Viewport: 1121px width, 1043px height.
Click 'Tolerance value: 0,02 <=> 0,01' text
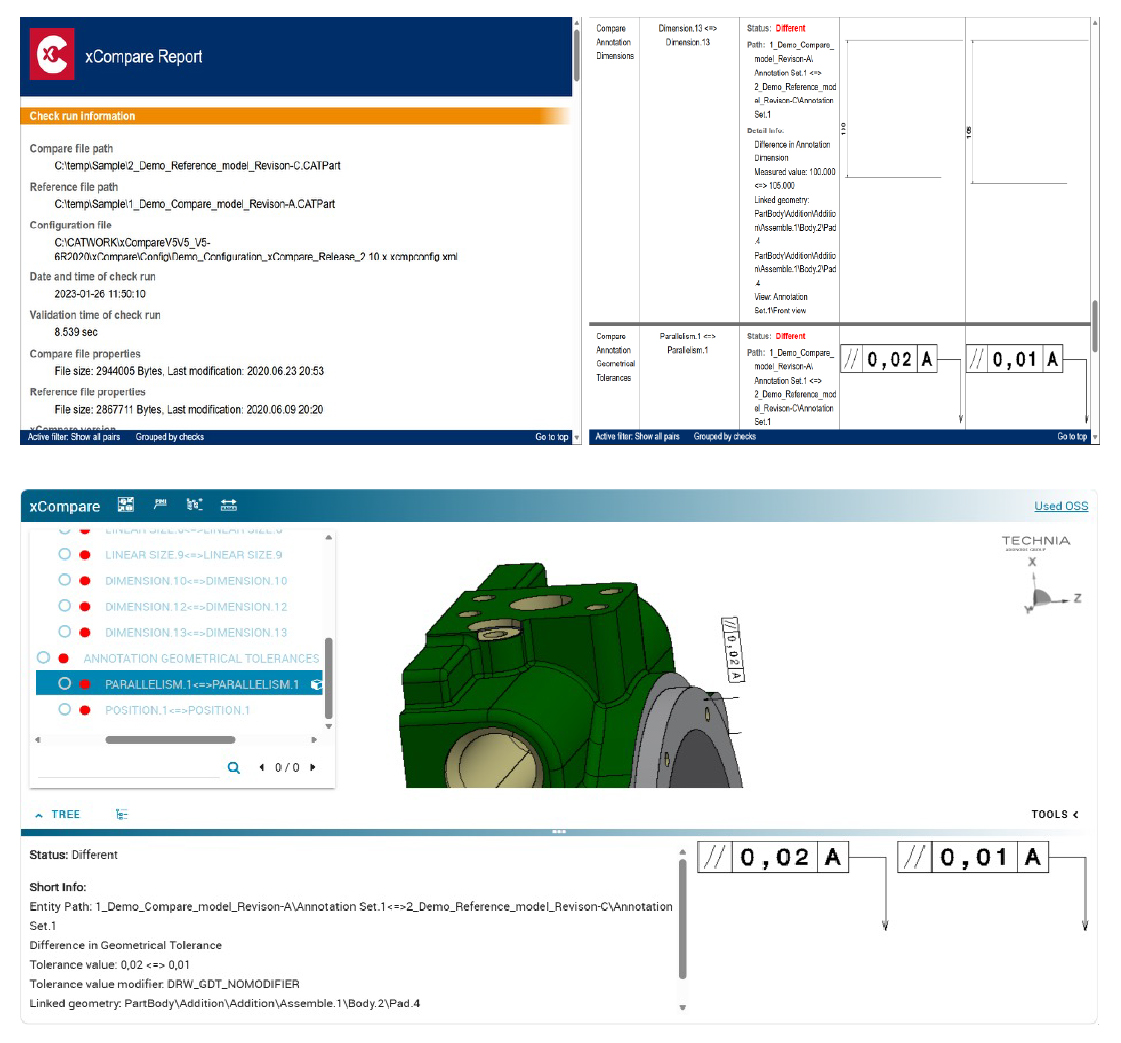109,965
